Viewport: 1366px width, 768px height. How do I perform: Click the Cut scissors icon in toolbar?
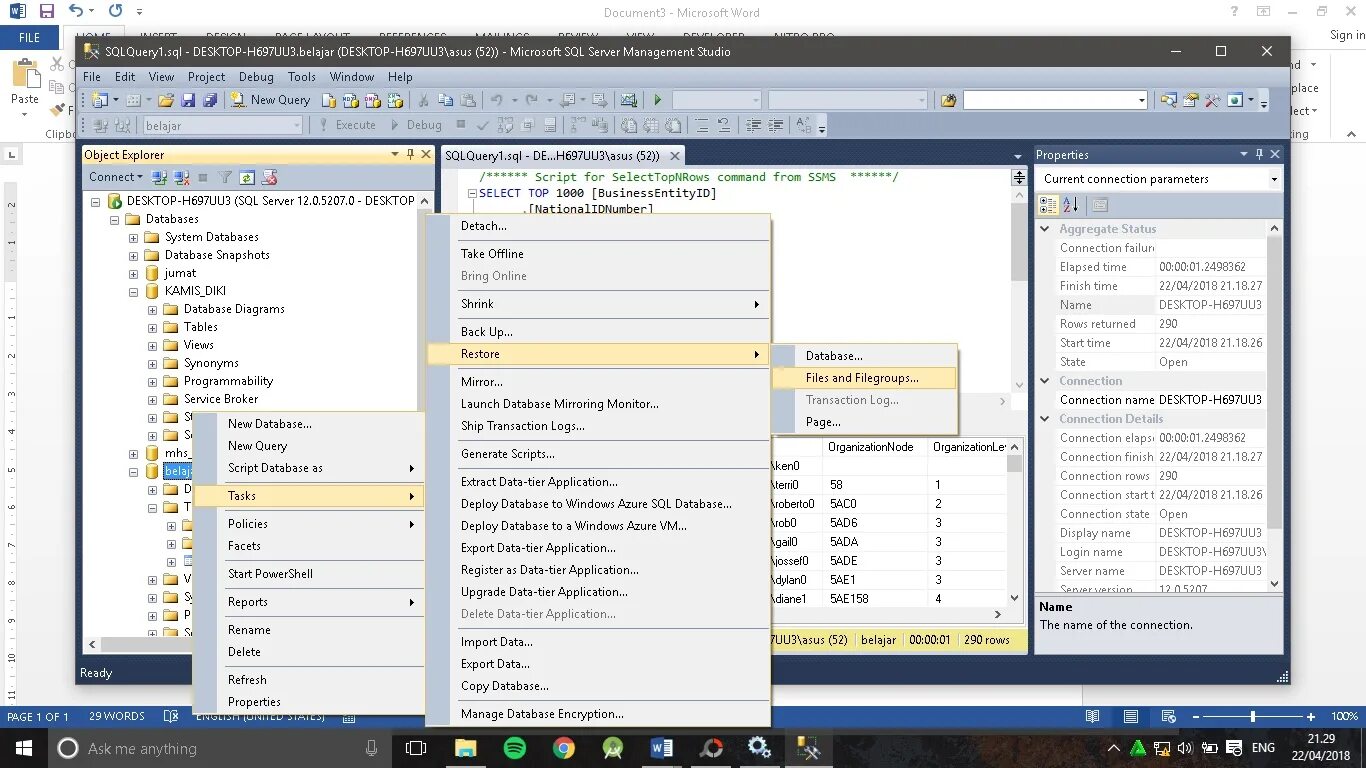(x=423, y=100)
